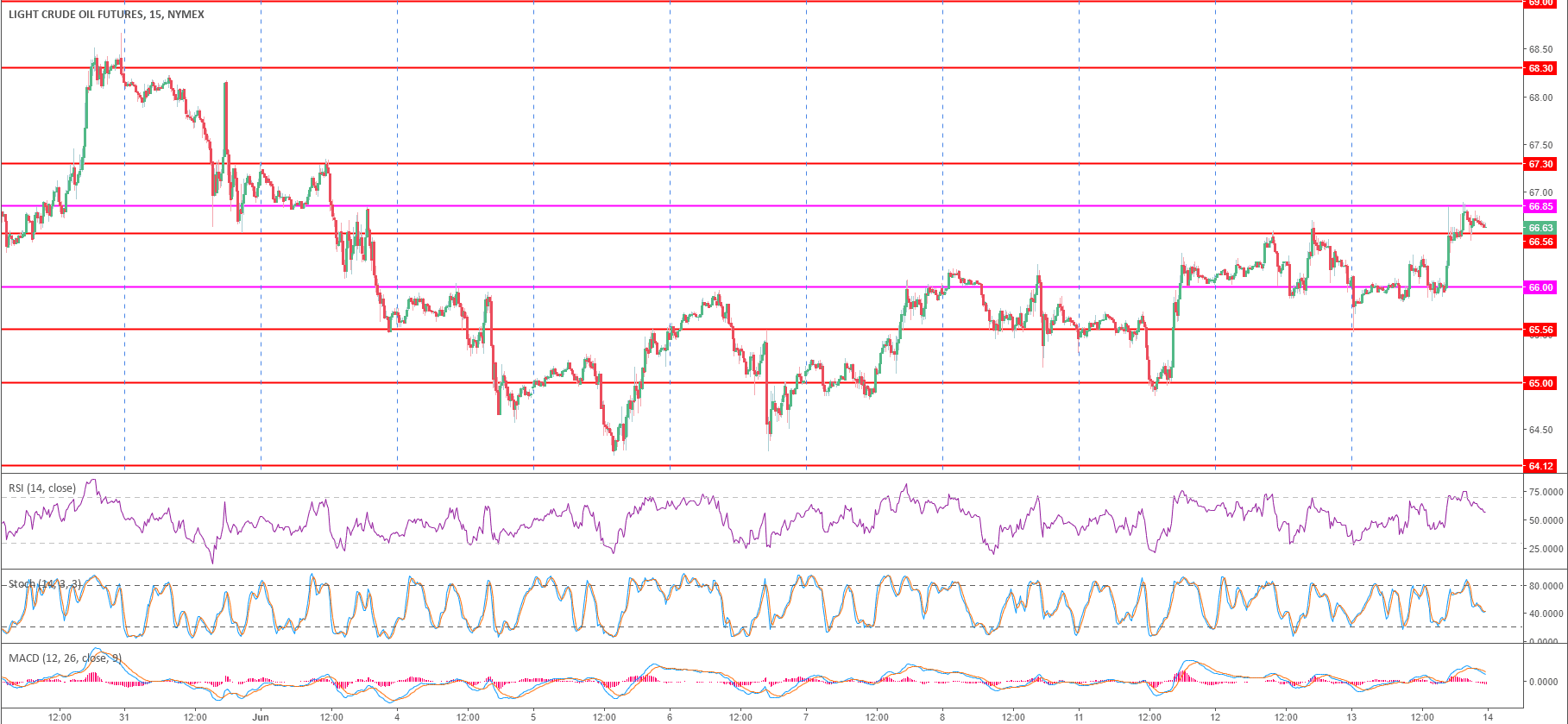Click the MACD (12, 26, close, 9) label
This screenshot has height=724, width=1568.
pyautogui.click(x=65, y=658)
